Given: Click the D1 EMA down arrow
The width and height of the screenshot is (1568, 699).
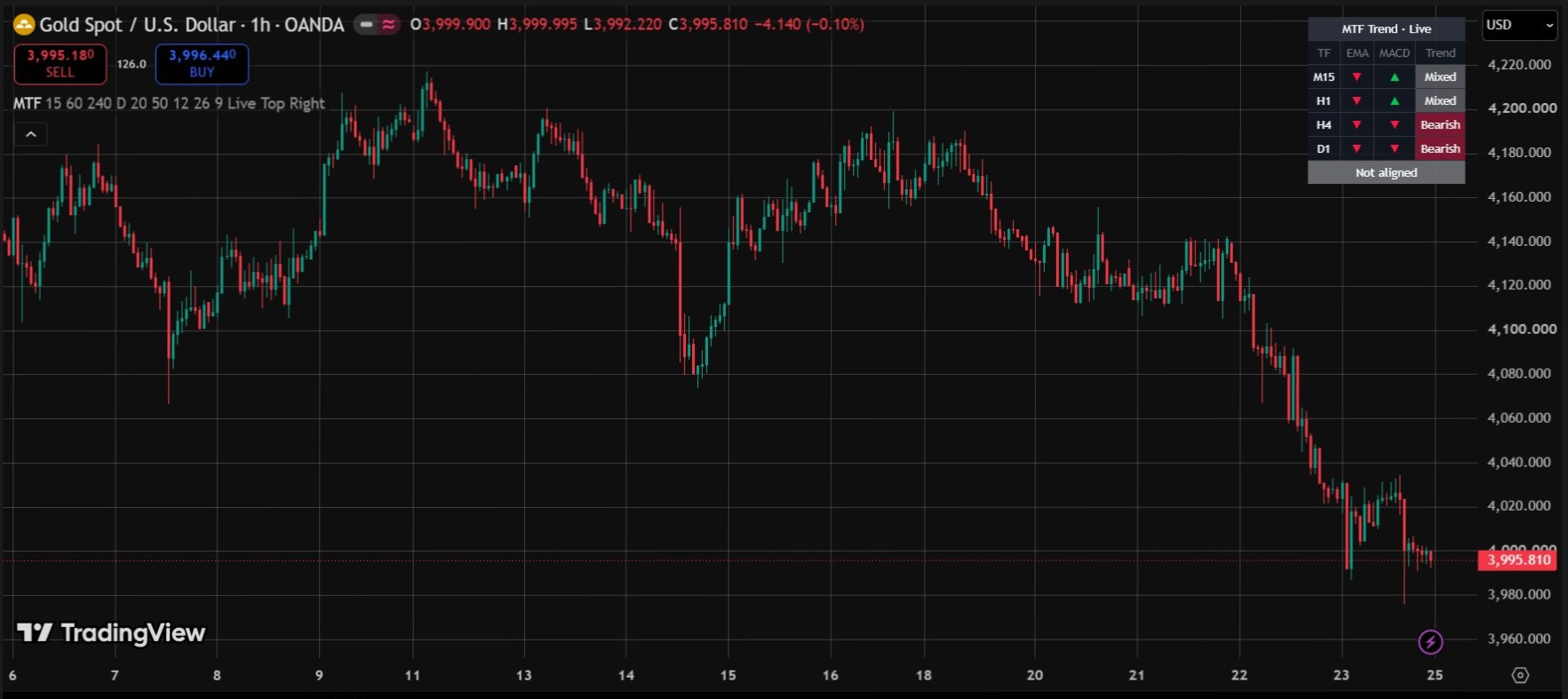Looking at the screenshot, I should pos(1357,149).
